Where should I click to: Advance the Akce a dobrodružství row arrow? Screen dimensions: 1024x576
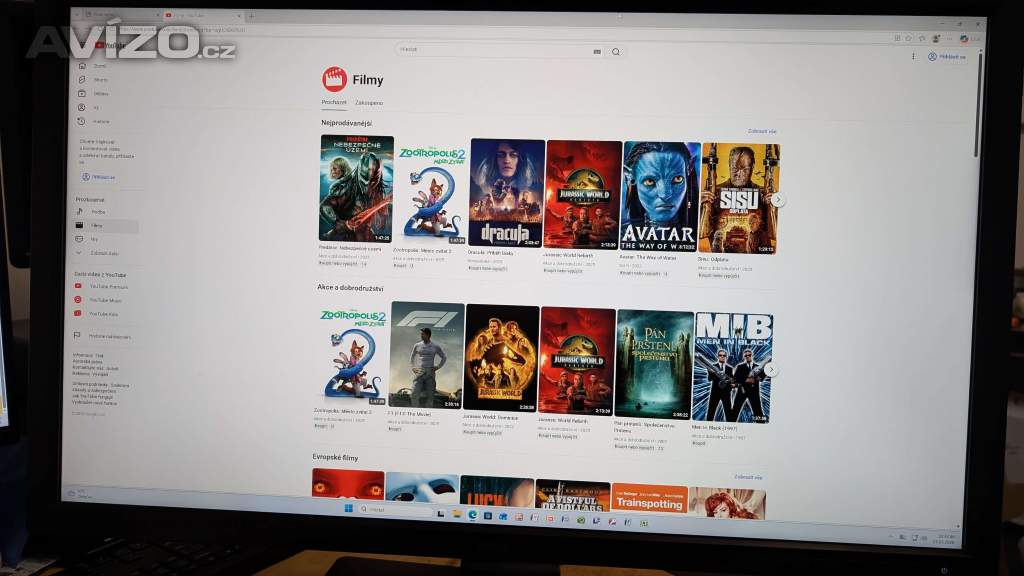coord(771,370)
